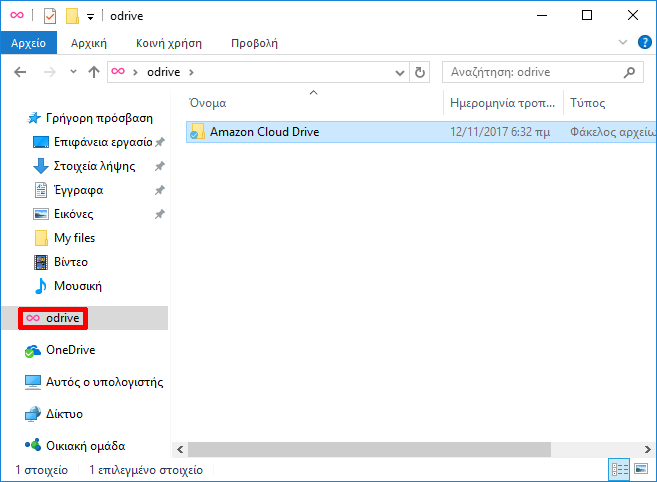Sort by the Τύπος column header
This screenshot has height=482, width=657.
point(587,103)
